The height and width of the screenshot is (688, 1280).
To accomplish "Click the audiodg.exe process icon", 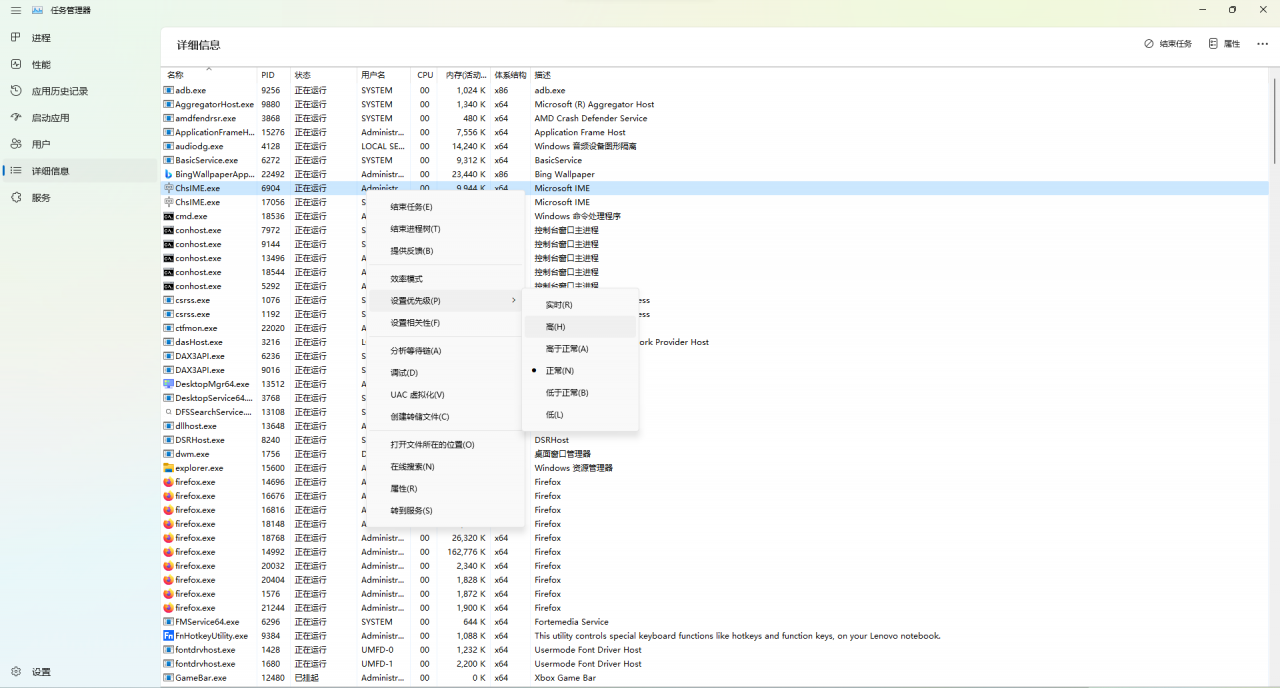I will point(168,146).
